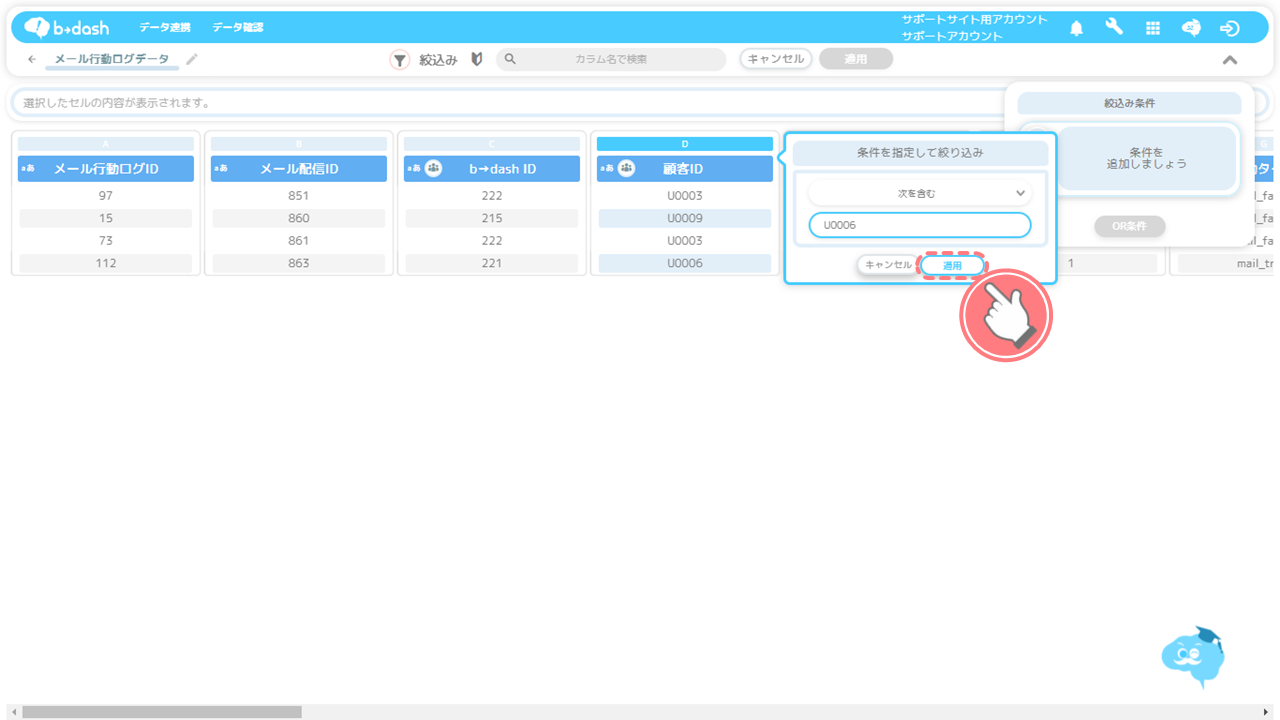Image resolution: width=1280 pixels, height=720 pixels.
Task: Select cell 221 in b→dash ID
Action: [x=492, y=263]
